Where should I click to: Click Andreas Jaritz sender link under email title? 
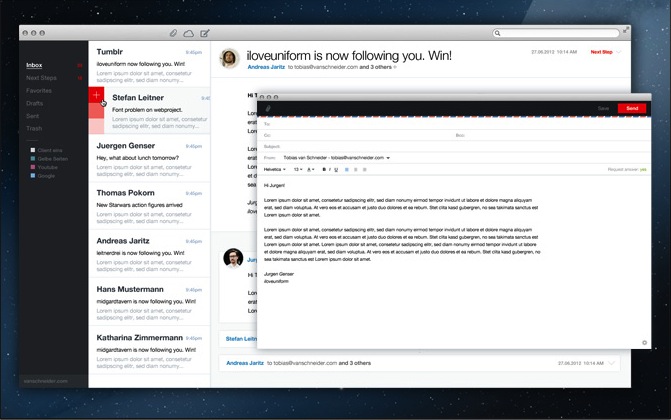266,67
